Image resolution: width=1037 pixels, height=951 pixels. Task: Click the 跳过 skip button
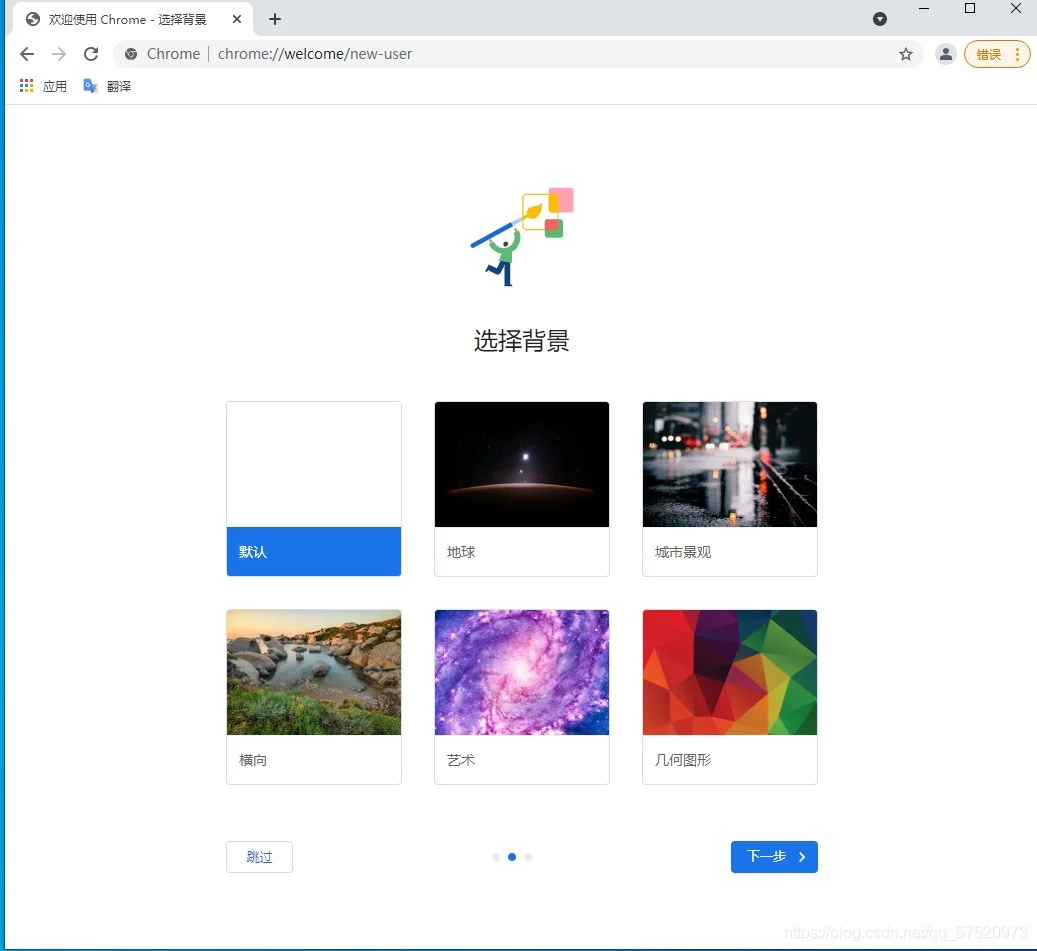259,857
